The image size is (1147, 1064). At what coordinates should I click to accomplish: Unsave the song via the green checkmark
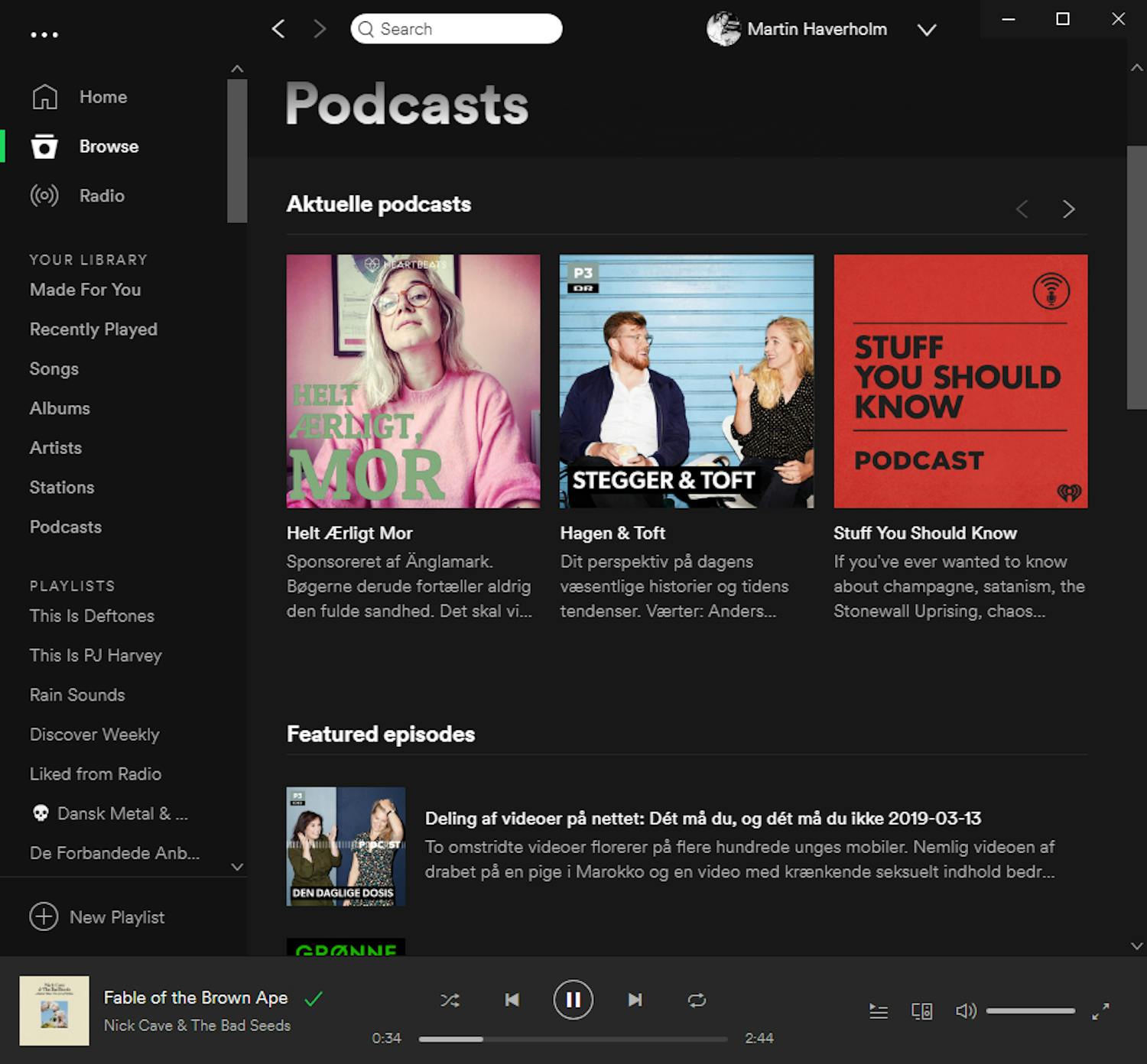(314, 997)
